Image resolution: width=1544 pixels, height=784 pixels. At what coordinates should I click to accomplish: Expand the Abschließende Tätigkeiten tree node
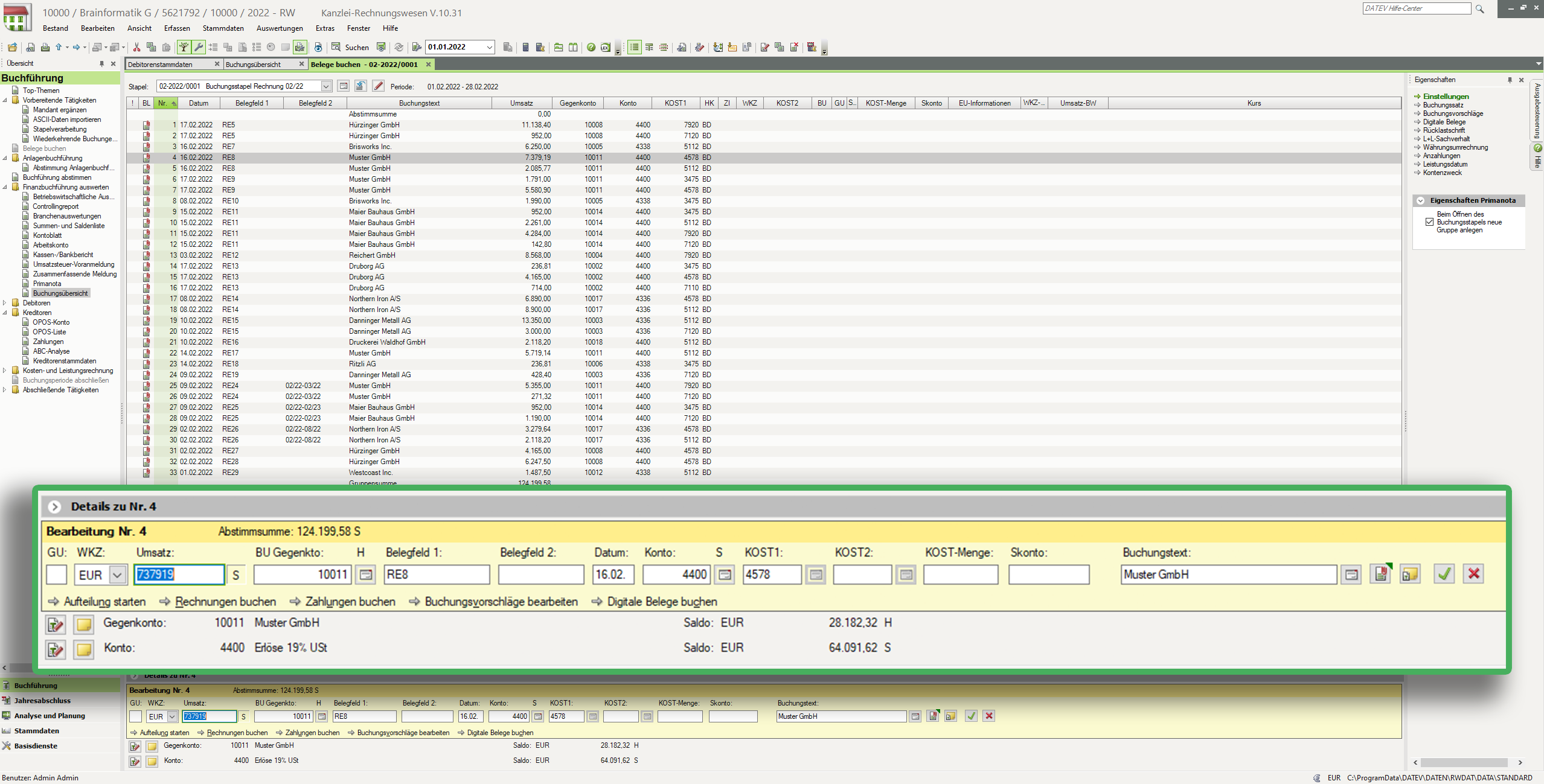tap(5, 390)
